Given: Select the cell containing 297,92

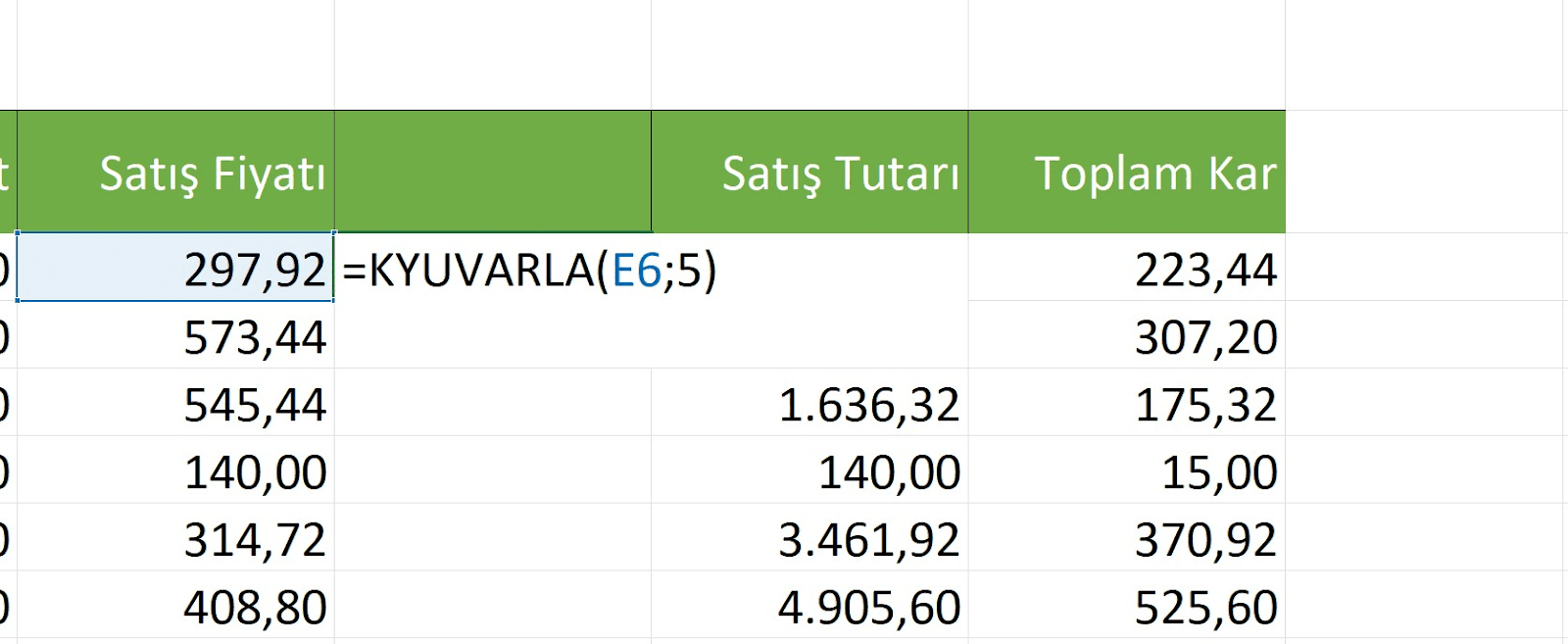Looking at the screenshot, I should pyautogui.click(x=176, y=269).
